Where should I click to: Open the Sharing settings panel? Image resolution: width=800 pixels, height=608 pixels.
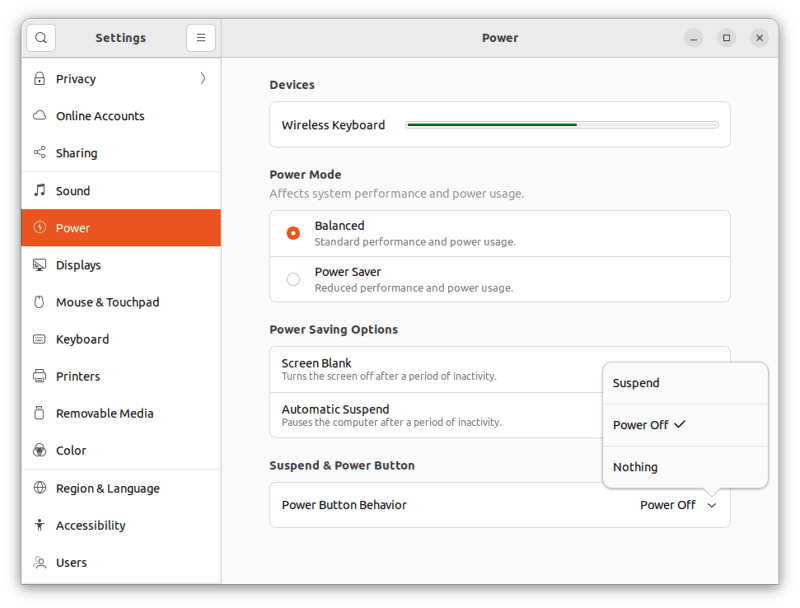121,153
